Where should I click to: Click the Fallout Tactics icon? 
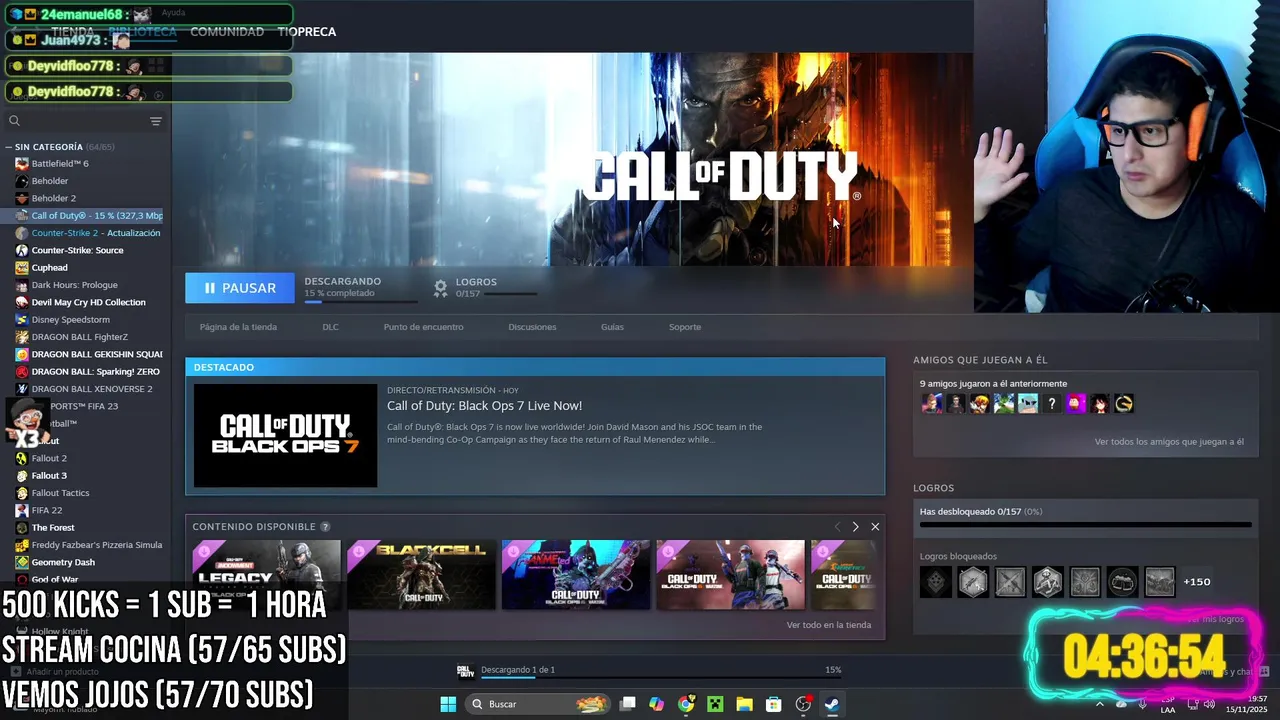pos(22,493)
